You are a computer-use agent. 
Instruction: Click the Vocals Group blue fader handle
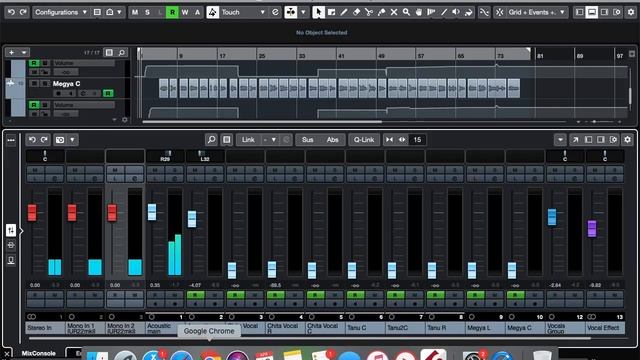[x=552, y=217]
